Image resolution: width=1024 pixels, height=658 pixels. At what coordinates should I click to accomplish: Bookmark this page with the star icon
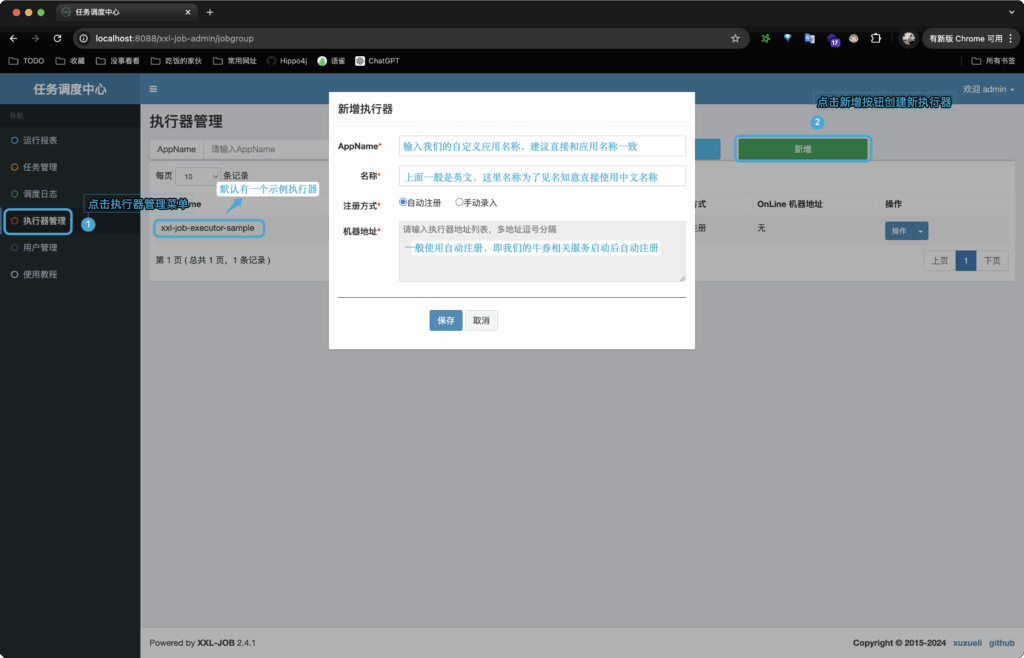(x=735, y=38)
